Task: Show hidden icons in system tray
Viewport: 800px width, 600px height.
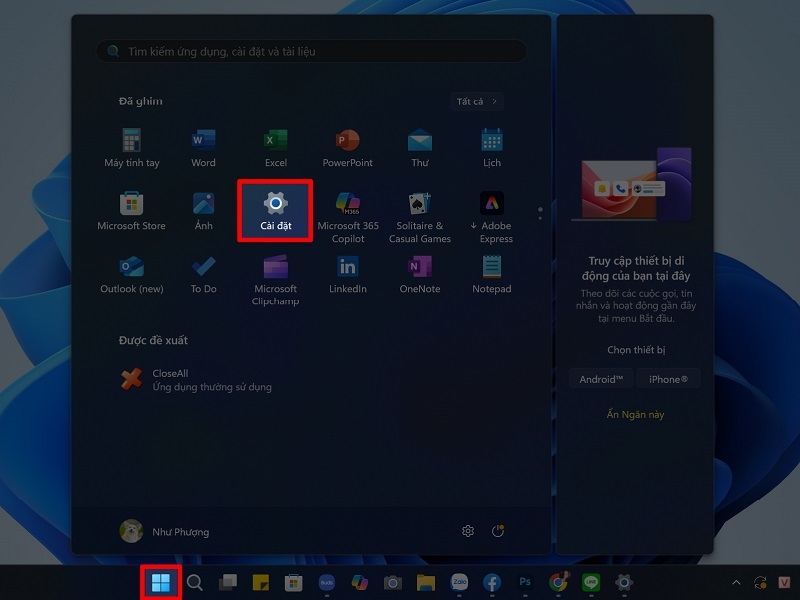Action: point(736,582)
